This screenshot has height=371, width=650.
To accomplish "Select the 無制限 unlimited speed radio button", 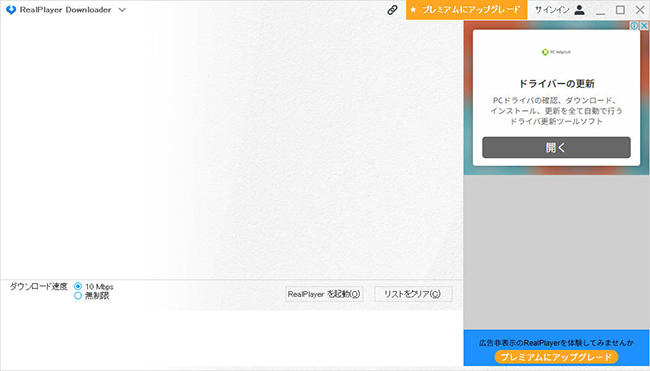I will 78,296.
